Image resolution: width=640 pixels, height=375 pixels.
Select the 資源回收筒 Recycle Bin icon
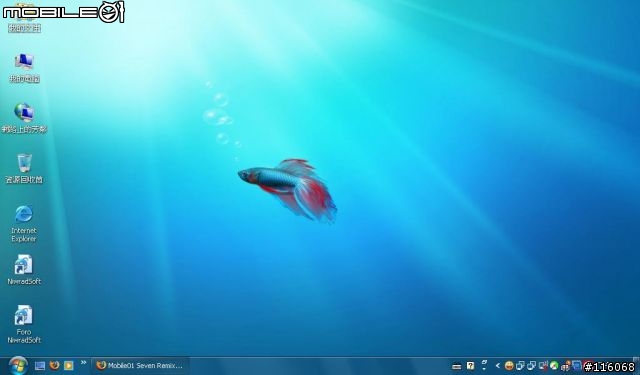(x=24, y=169)
